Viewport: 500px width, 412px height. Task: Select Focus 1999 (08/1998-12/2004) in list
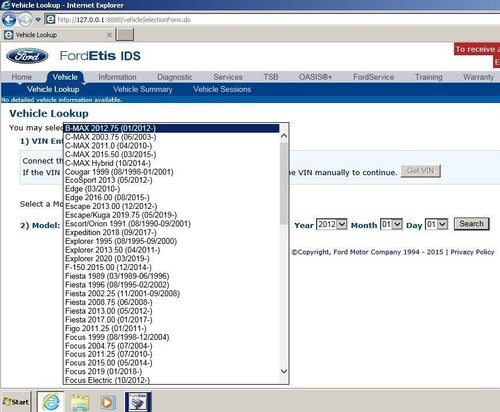tap(172, 337)
